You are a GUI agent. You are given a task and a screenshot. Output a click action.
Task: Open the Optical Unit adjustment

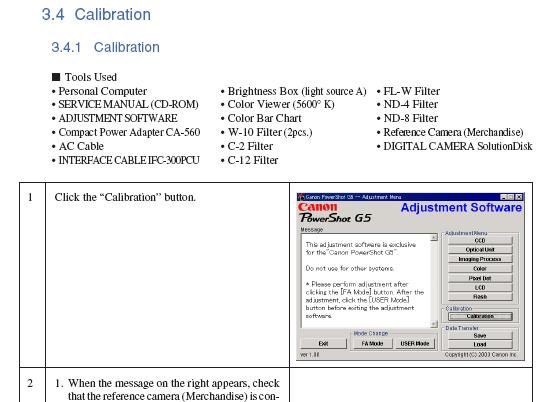click(x=480, y=249)
